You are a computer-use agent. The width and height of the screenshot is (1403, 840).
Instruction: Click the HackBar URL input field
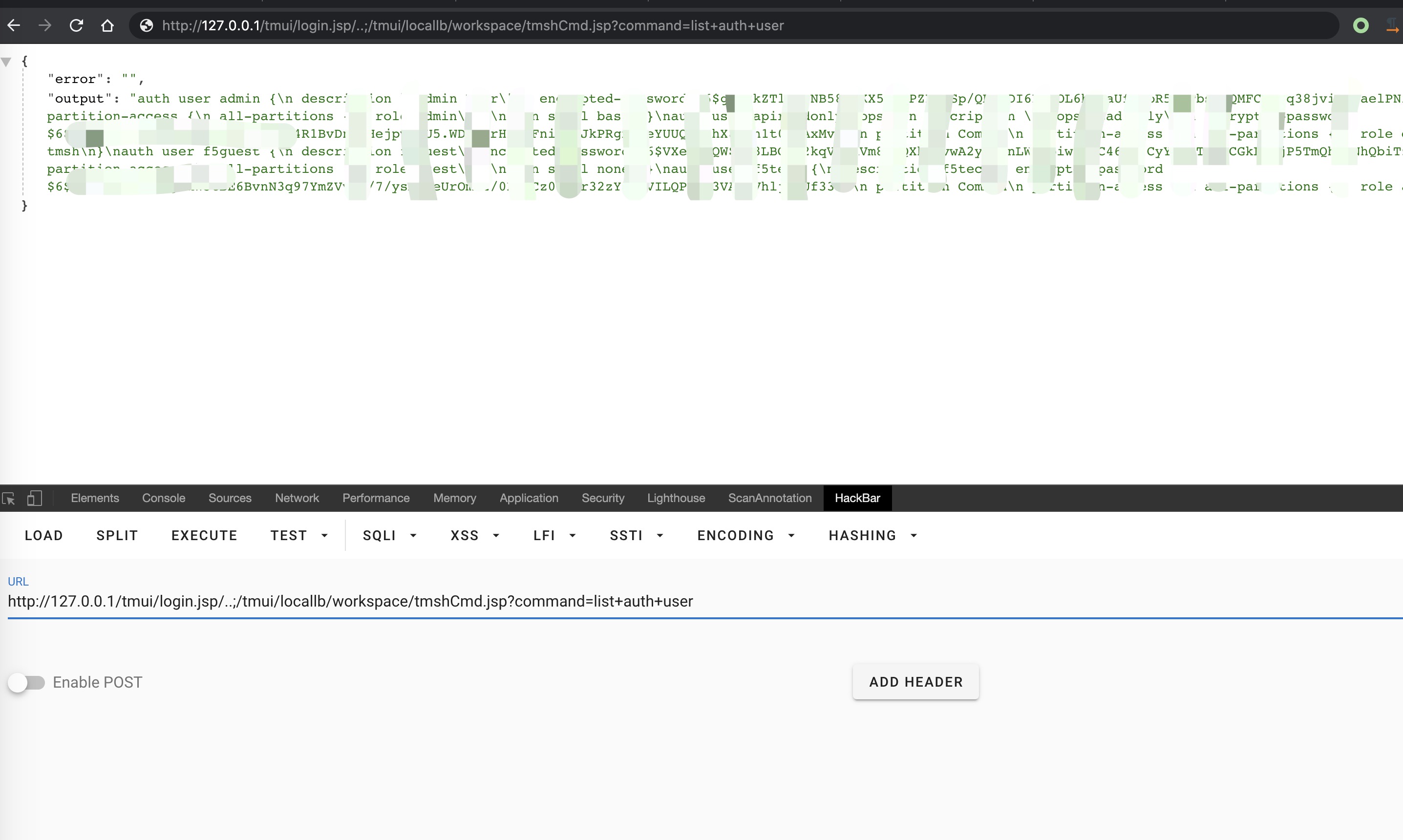click(x=705, y=601)
